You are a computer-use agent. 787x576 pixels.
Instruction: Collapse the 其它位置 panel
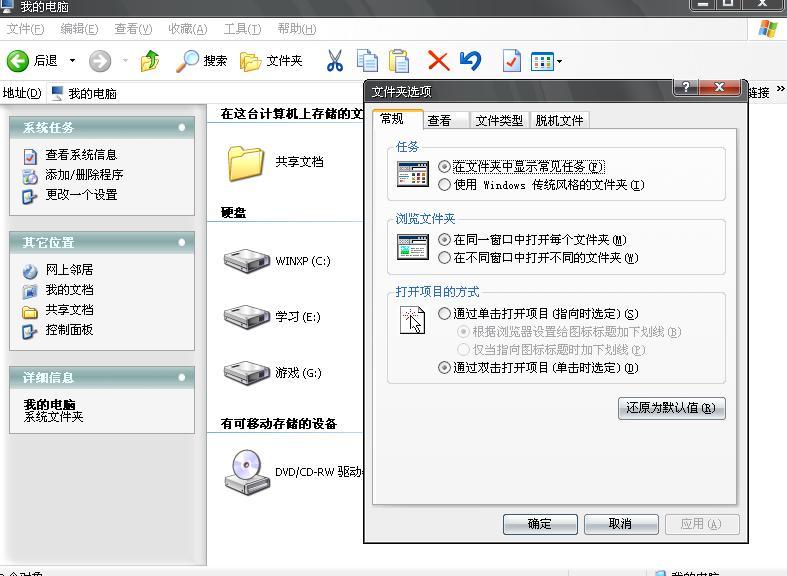(x=182, y=242)
